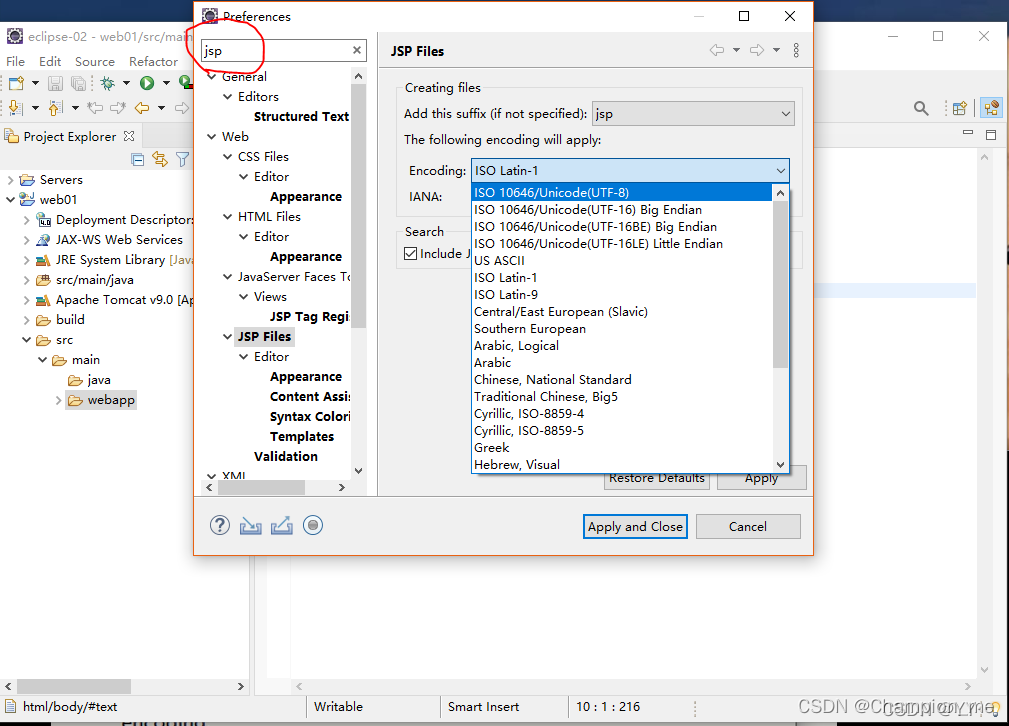Choose US ASCII encoding option

(x=622, y=261)
